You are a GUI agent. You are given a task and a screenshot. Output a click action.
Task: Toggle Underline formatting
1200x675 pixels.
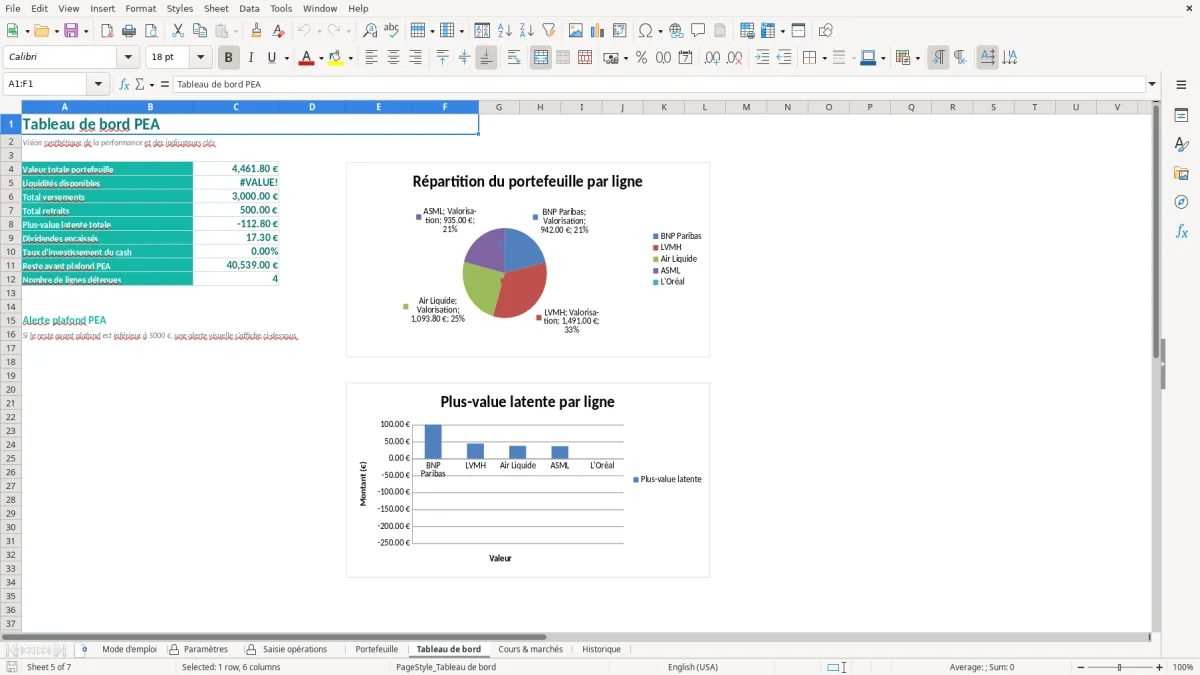271,58
